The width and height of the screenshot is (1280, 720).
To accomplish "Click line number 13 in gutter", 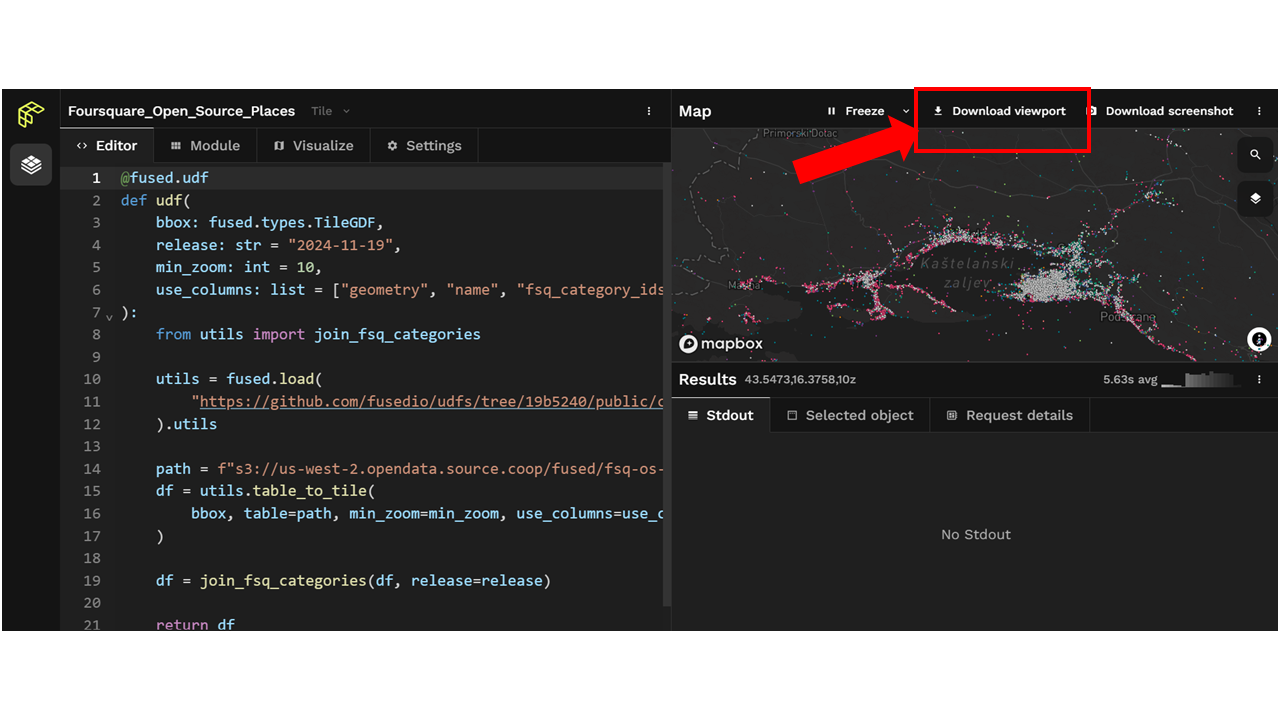I will 93,446.
